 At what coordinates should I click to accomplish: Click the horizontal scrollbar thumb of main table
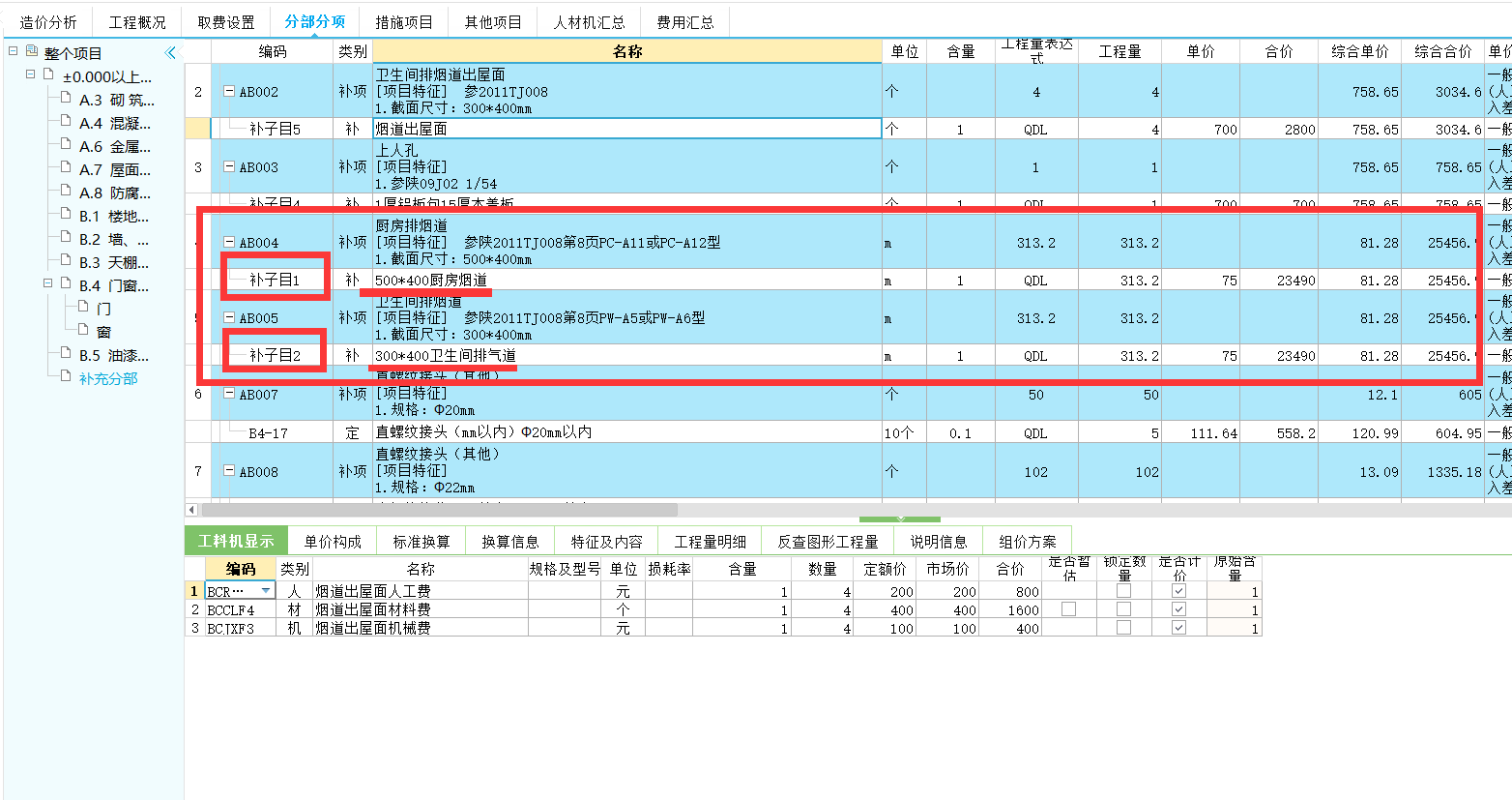pos(439,510)
